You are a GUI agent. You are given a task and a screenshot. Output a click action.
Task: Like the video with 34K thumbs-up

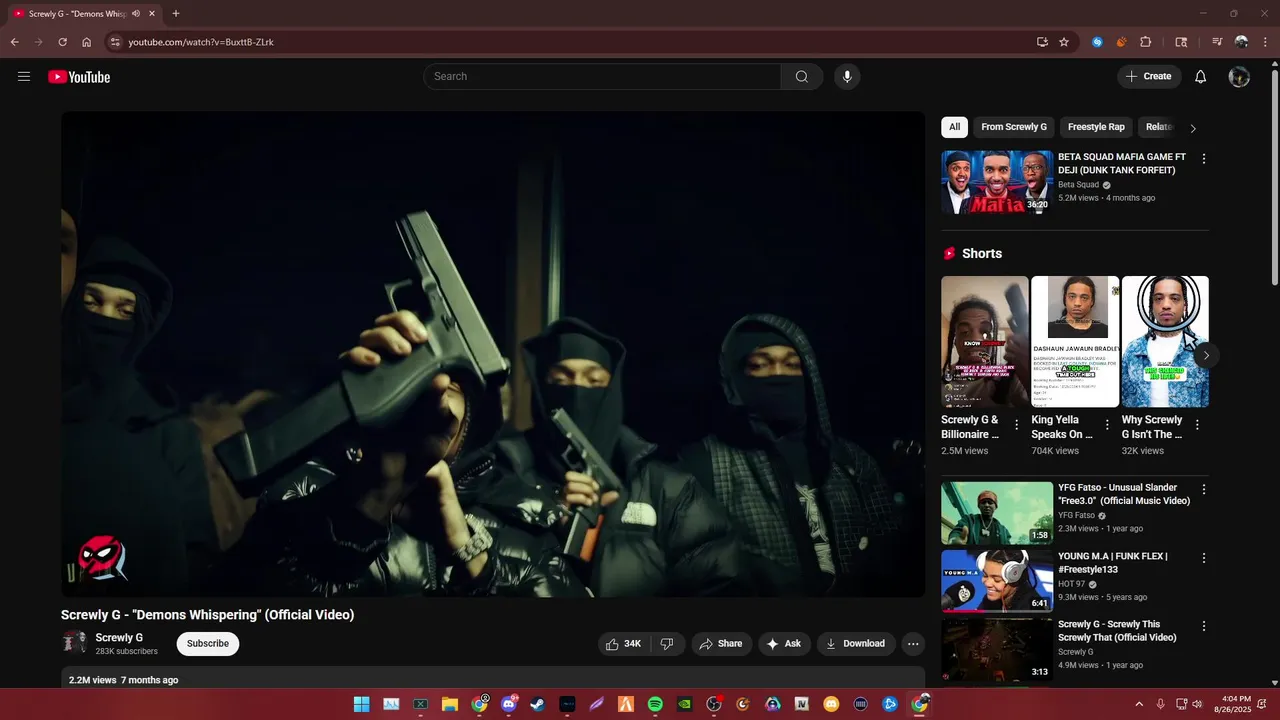pyautogui.click(x=623, y=644)
